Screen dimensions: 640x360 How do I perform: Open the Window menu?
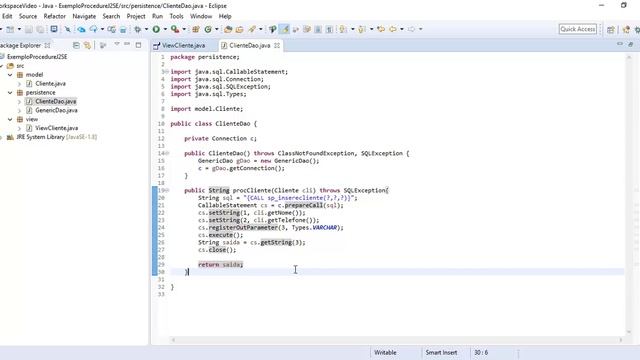201,16
